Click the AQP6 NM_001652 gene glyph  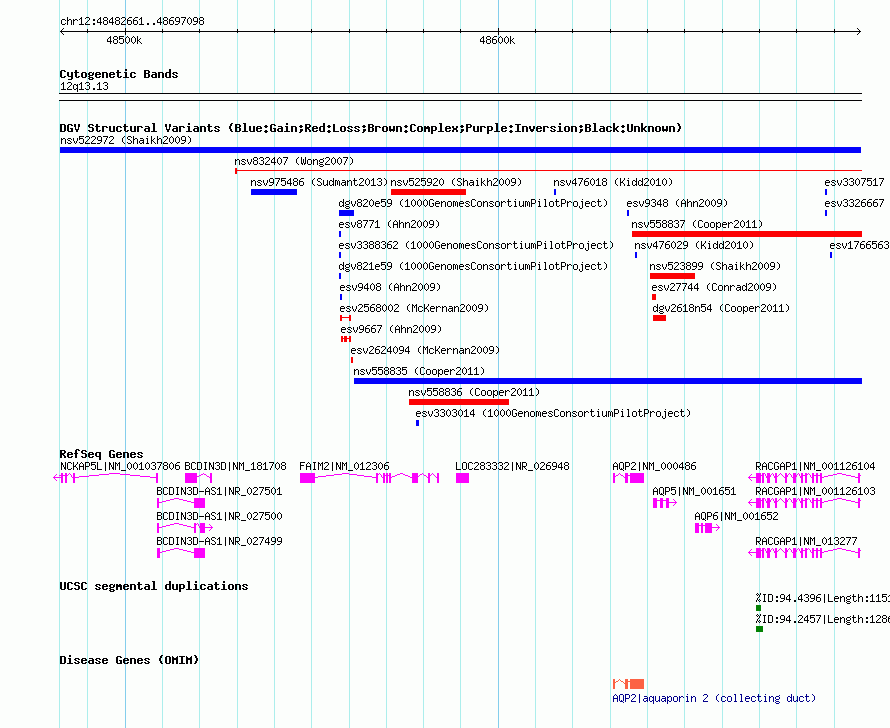707,528
